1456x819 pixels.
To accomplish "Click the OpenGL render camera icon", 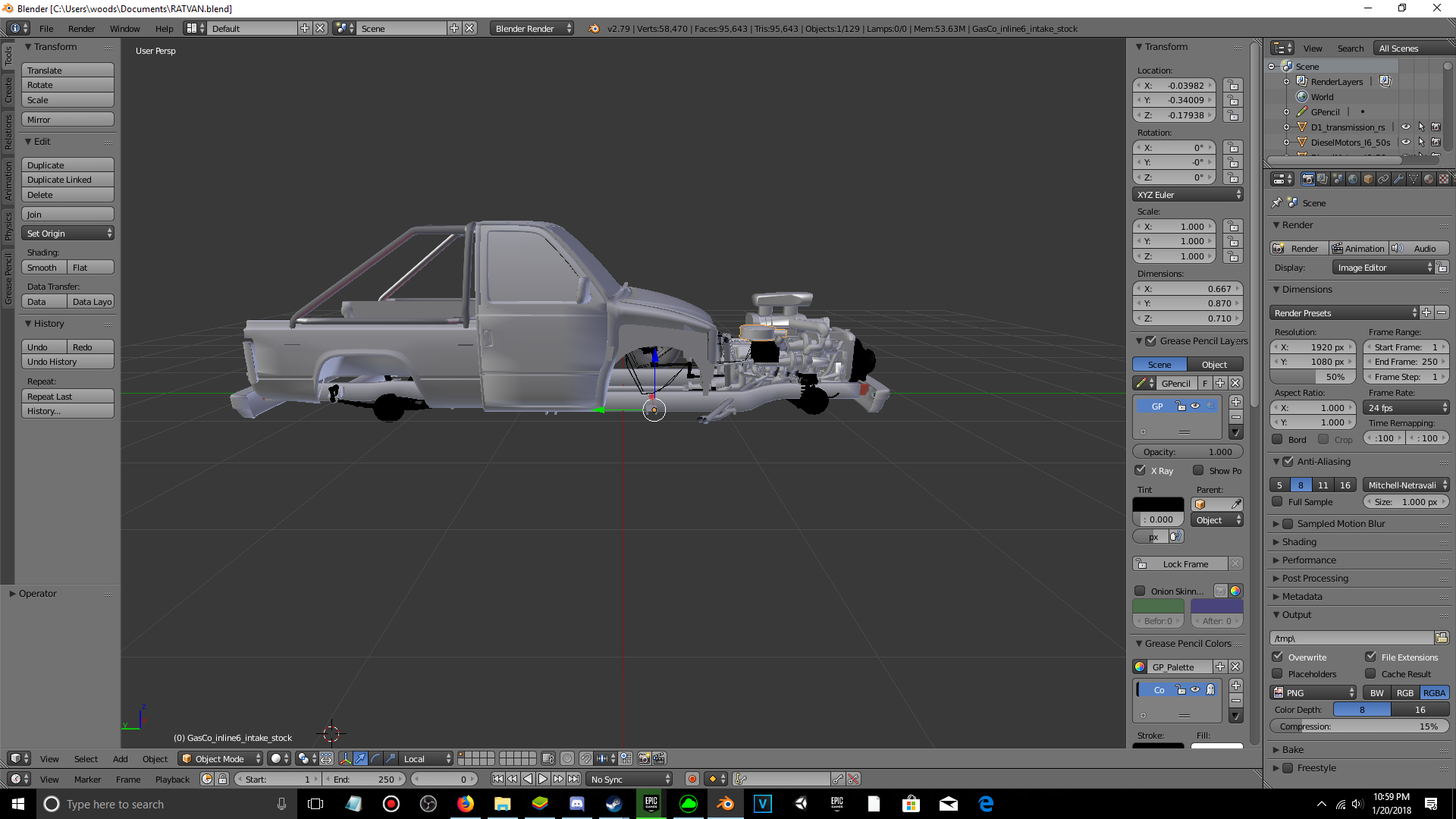I will [x=644, y=758].
